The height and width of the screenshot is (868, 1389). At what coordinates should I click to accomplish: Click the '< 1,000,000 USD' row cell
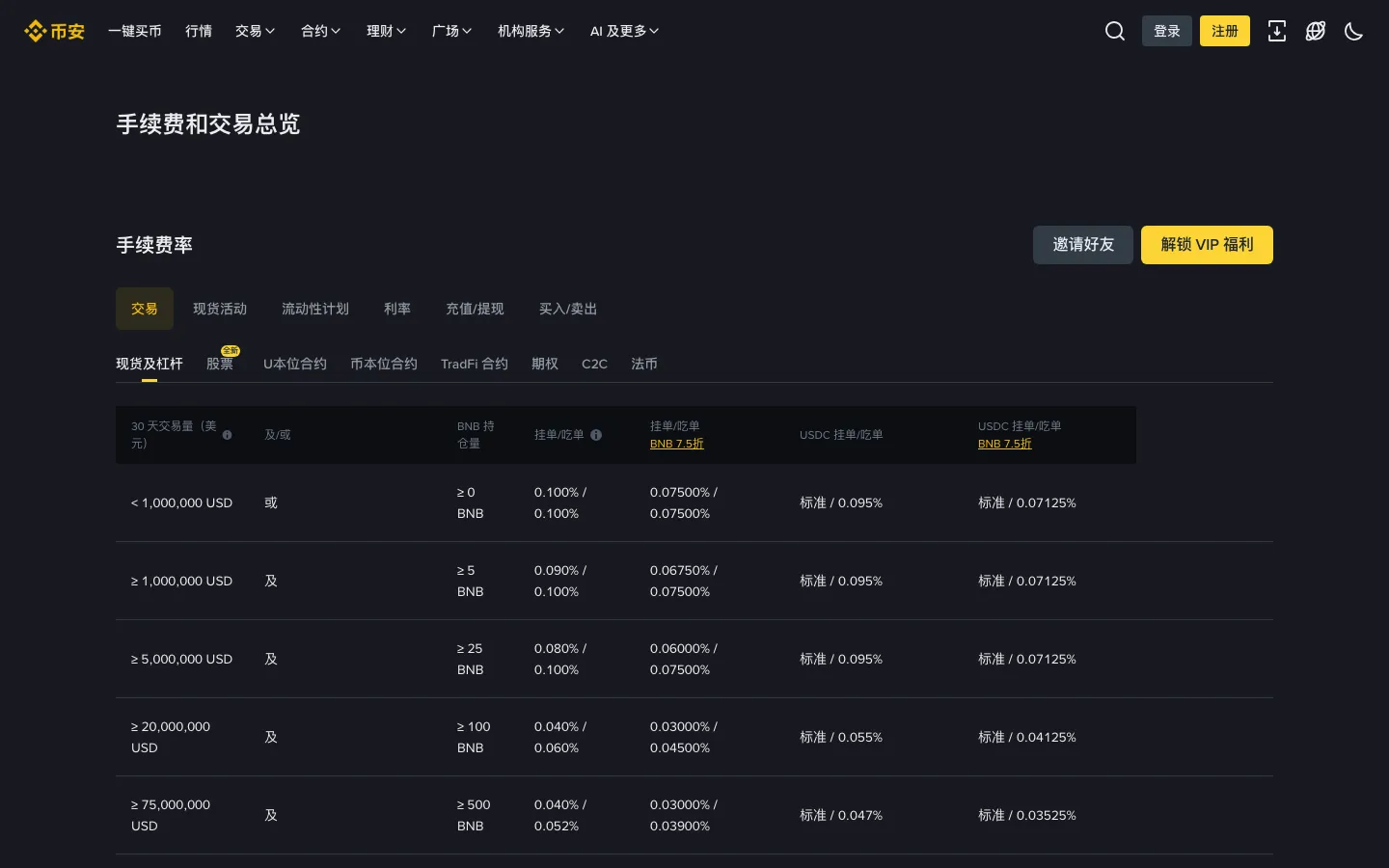click(182, 502)
